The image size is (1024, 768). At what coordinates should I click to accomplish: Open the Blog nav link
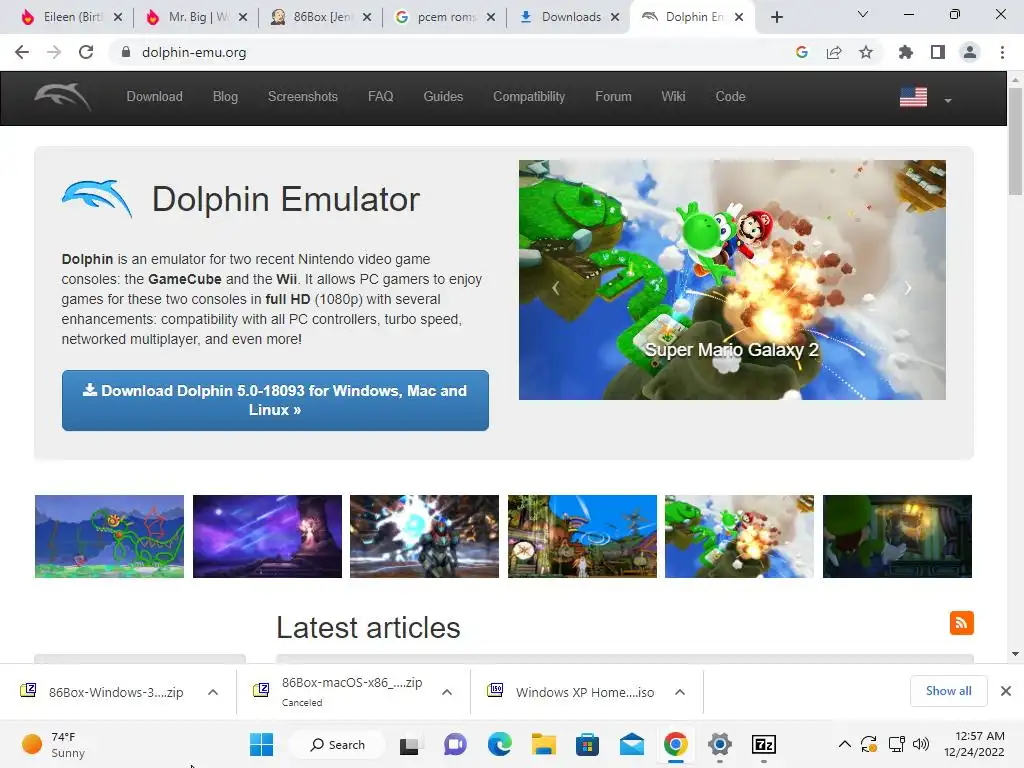coord(225,97)
